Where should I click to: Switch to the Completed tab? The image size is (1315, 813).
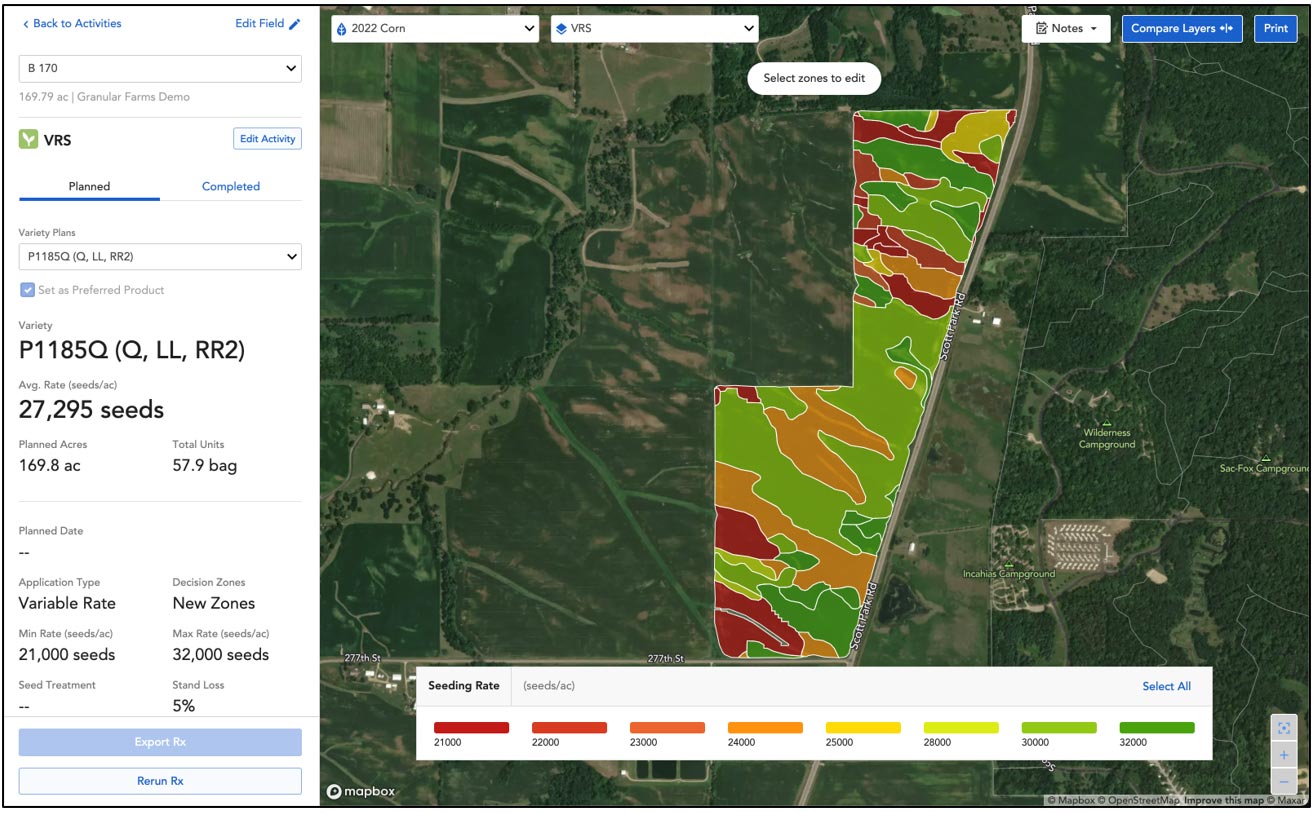231,186
